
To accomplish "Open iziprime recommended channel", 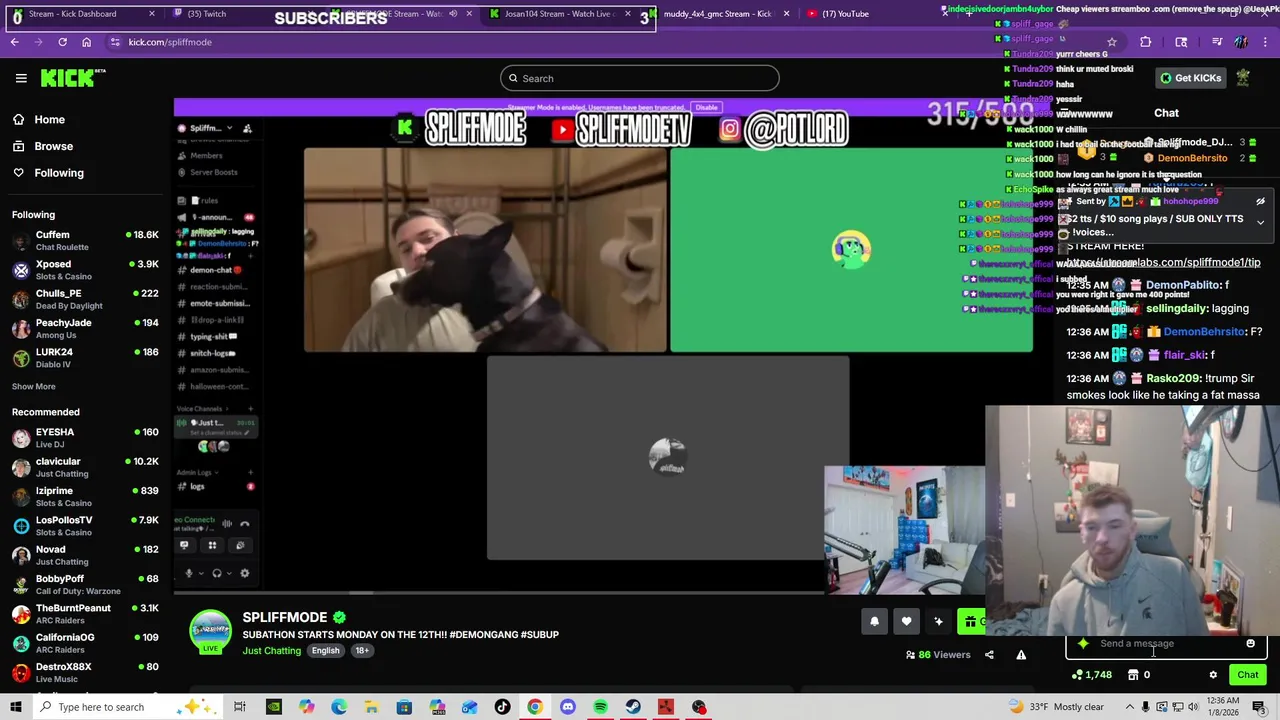I will pos(85,496).
